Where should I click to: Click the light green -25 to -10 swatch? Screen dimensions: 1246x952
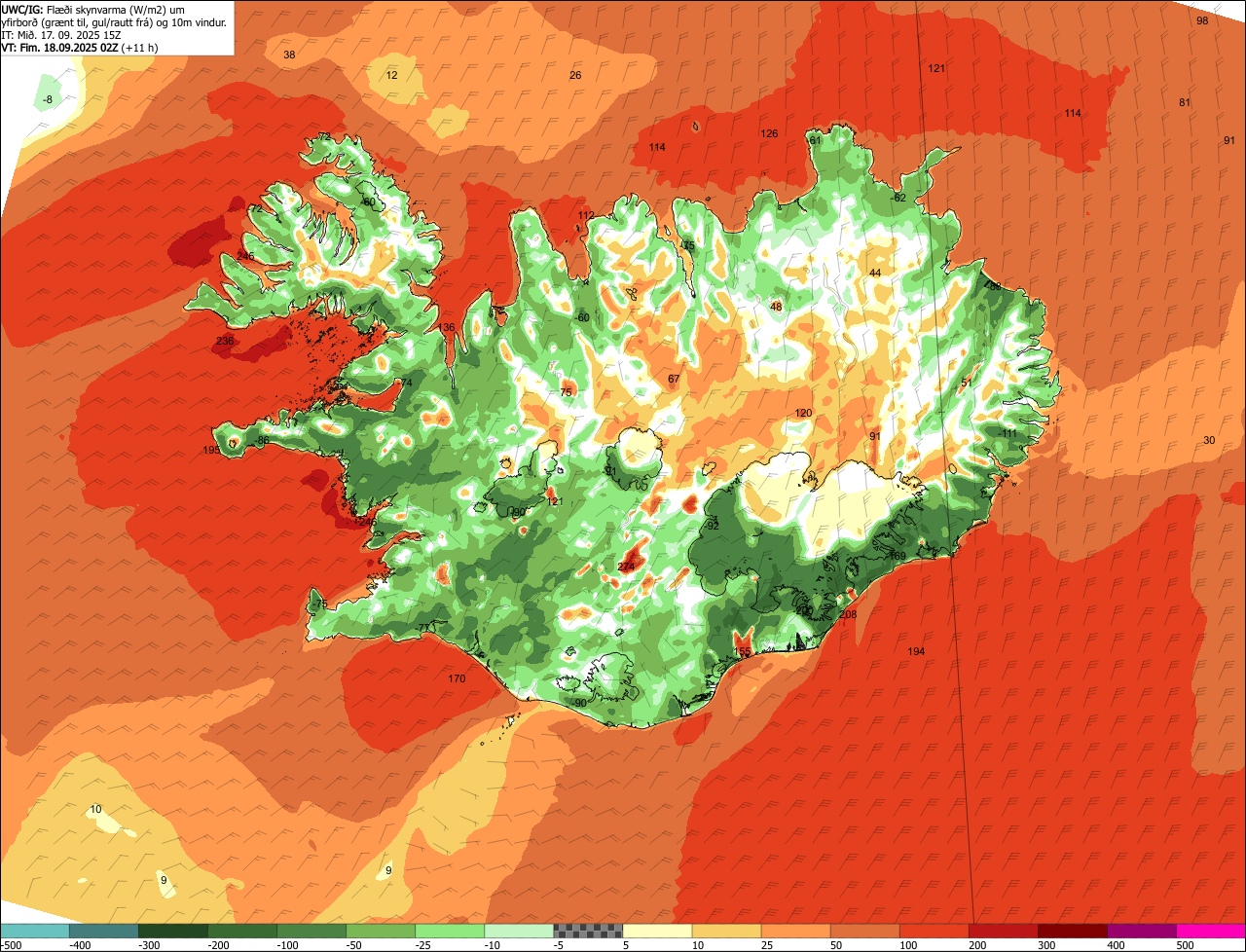tap(449, 931)
